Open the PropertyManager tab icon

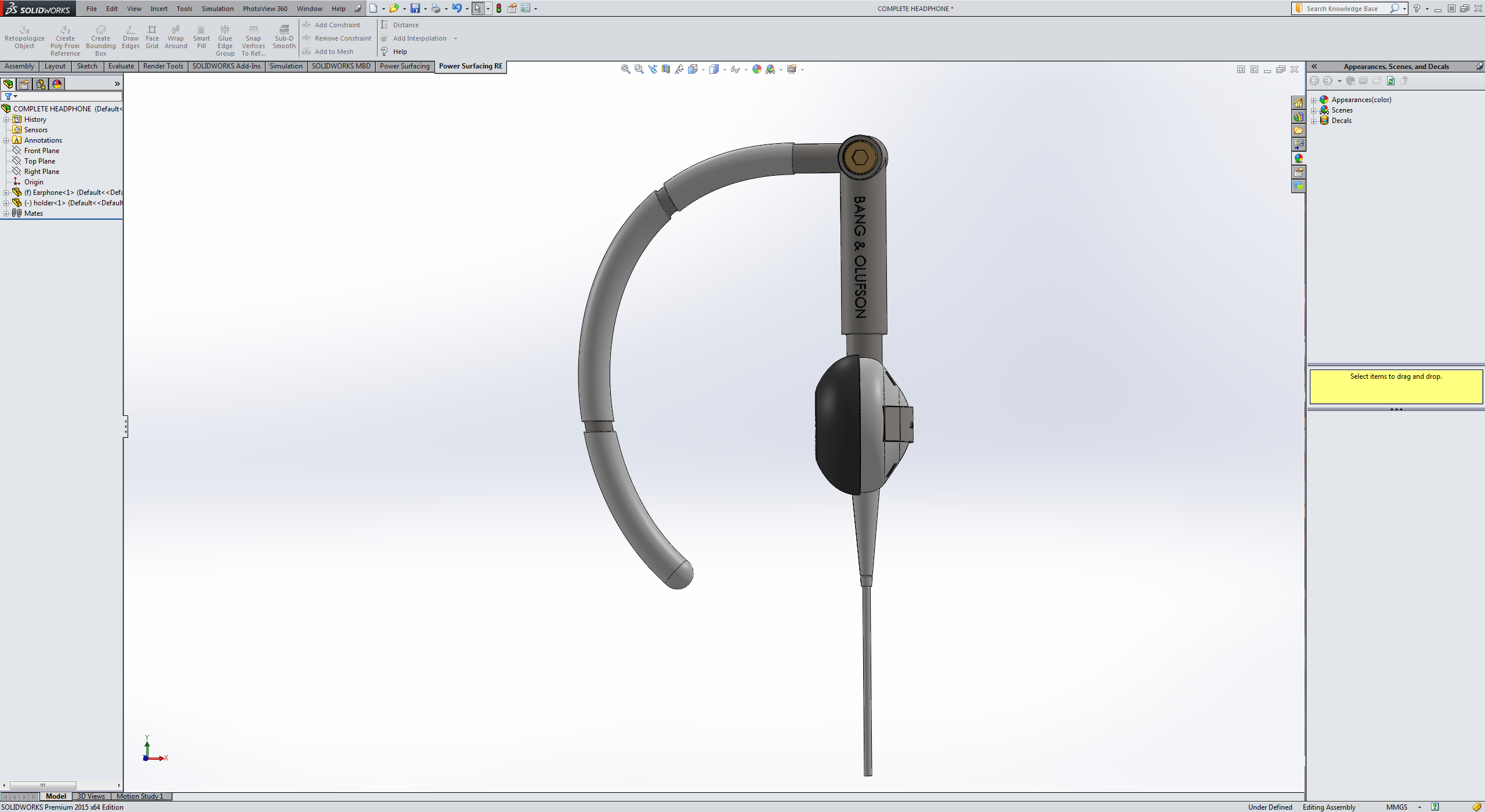24,84
